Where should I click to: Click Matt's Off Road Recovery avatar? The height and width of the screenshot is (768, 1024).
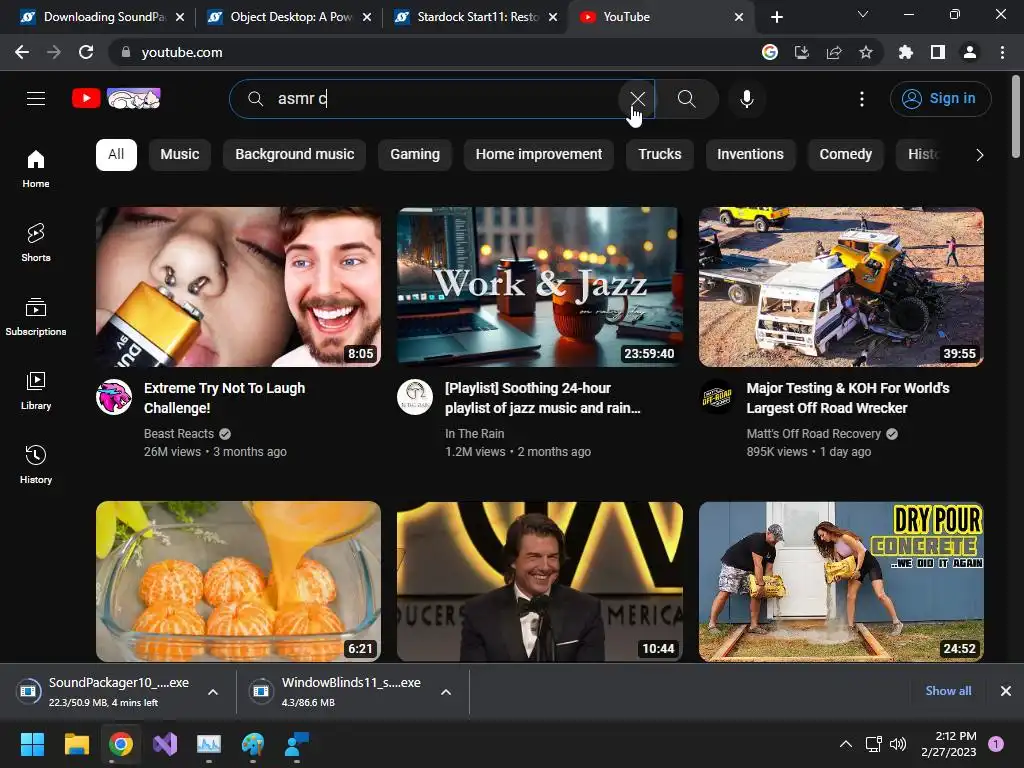[716, 397]
